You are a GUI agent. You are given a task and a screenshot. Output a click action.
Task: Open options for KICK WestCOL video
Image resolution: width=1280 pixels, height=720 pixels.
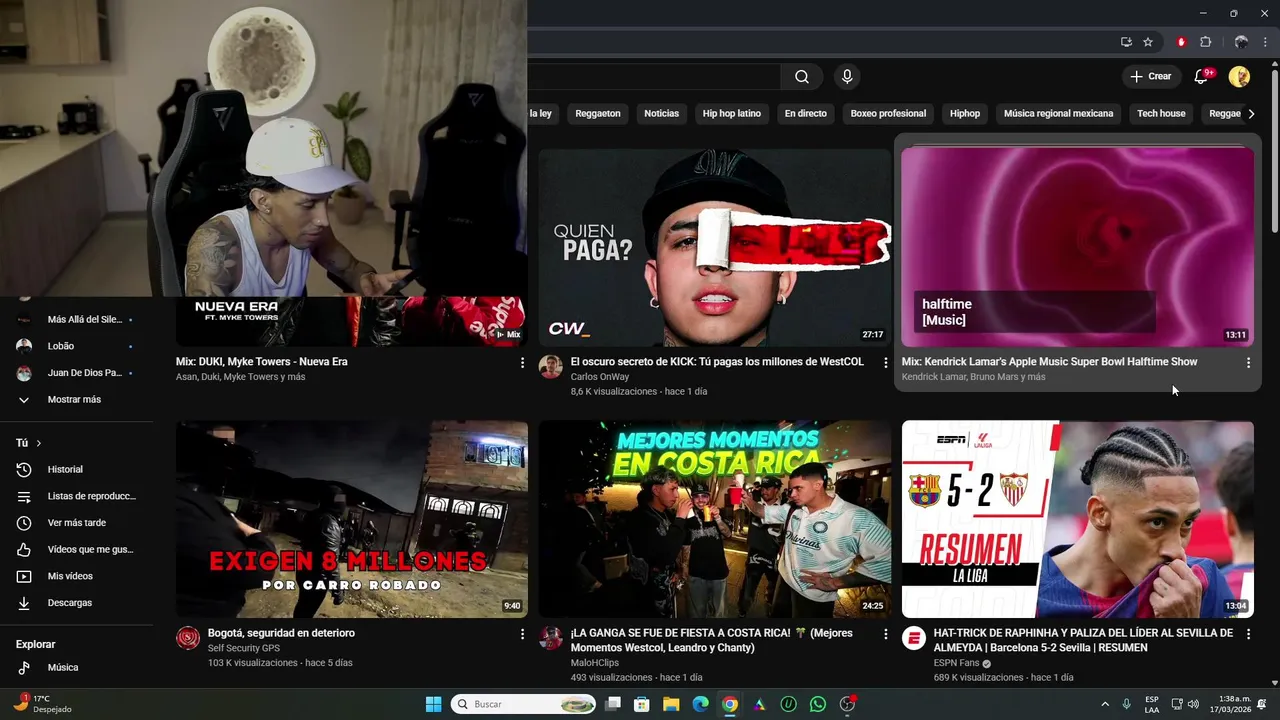click(x=885, y=363)
